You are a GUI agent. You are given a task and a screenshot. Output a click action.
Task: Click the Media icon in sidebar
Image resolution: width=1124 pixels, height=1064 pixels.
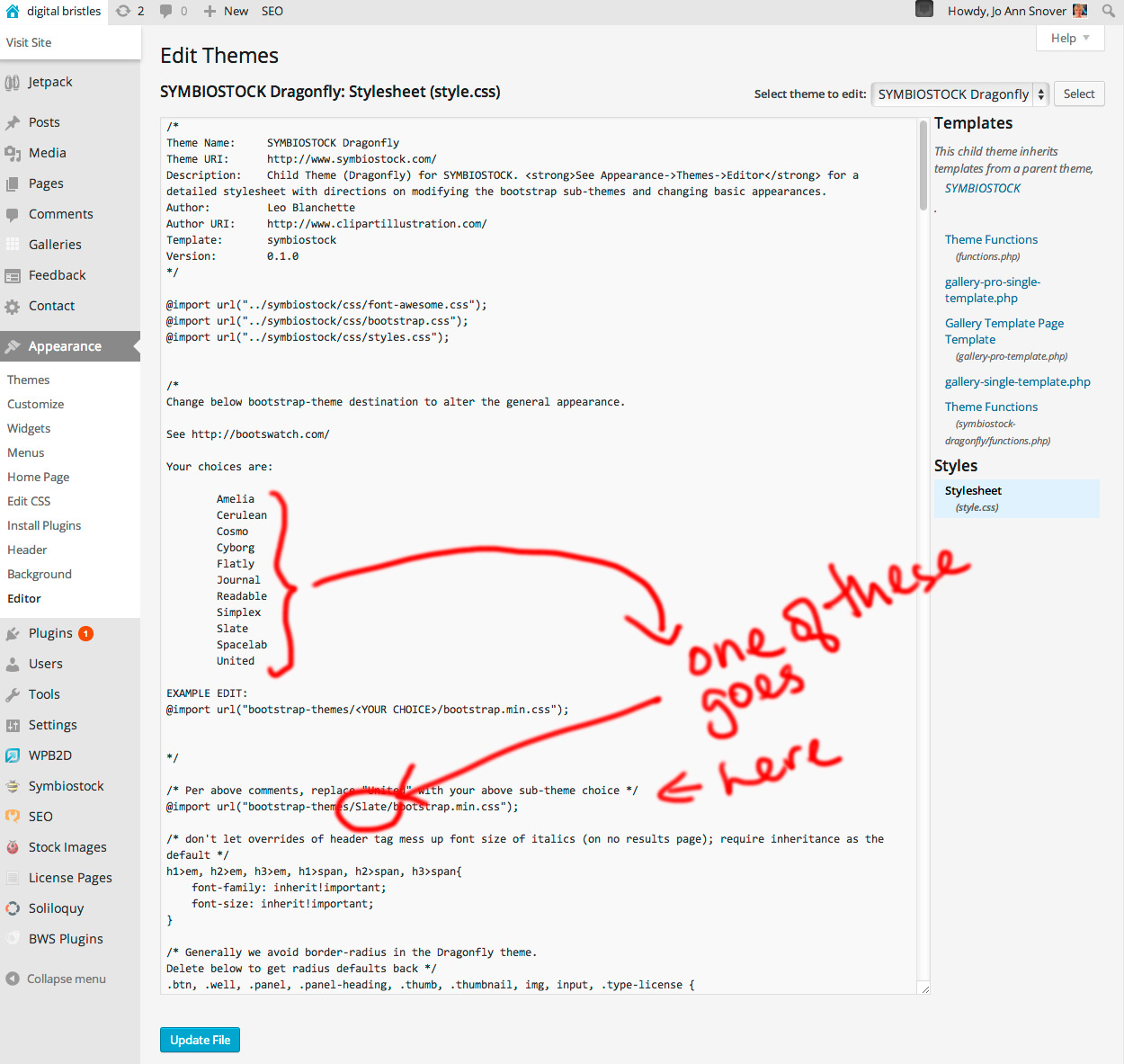tap(13, 153)
